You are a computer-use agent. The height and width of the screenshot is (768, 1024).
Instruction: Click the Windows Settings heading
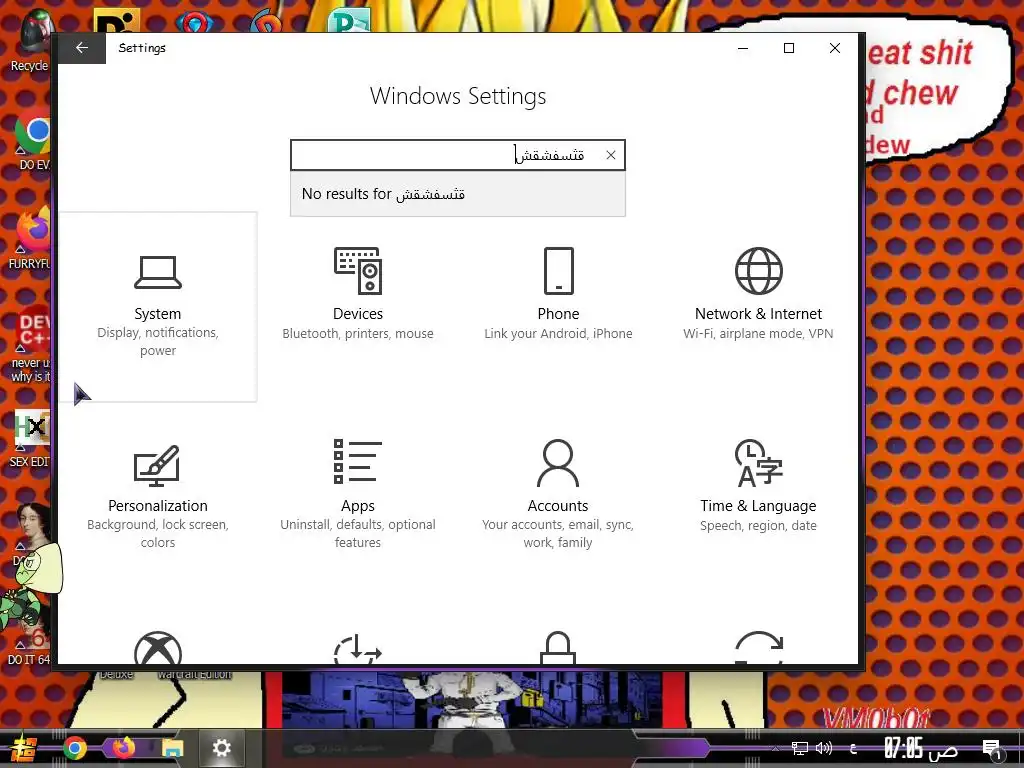click(458, 96)
